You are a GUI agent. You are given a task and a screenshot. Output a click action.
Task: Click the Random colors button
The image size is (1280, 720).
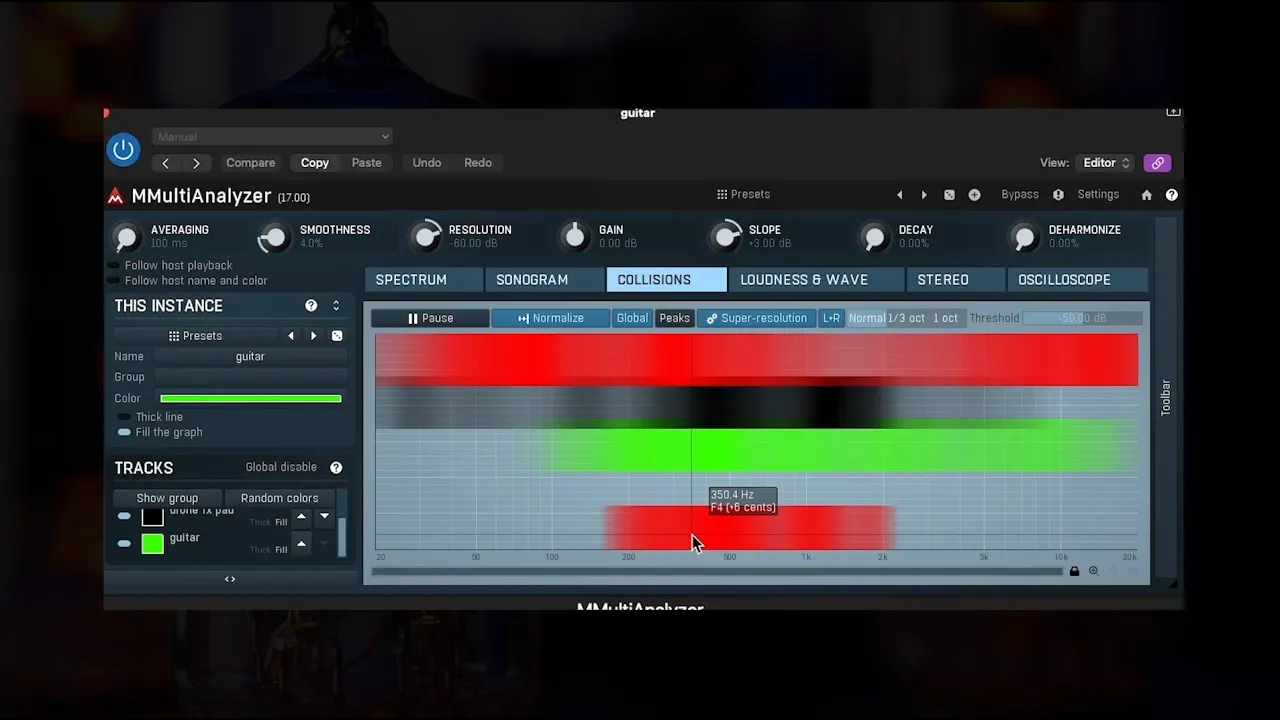280,498
